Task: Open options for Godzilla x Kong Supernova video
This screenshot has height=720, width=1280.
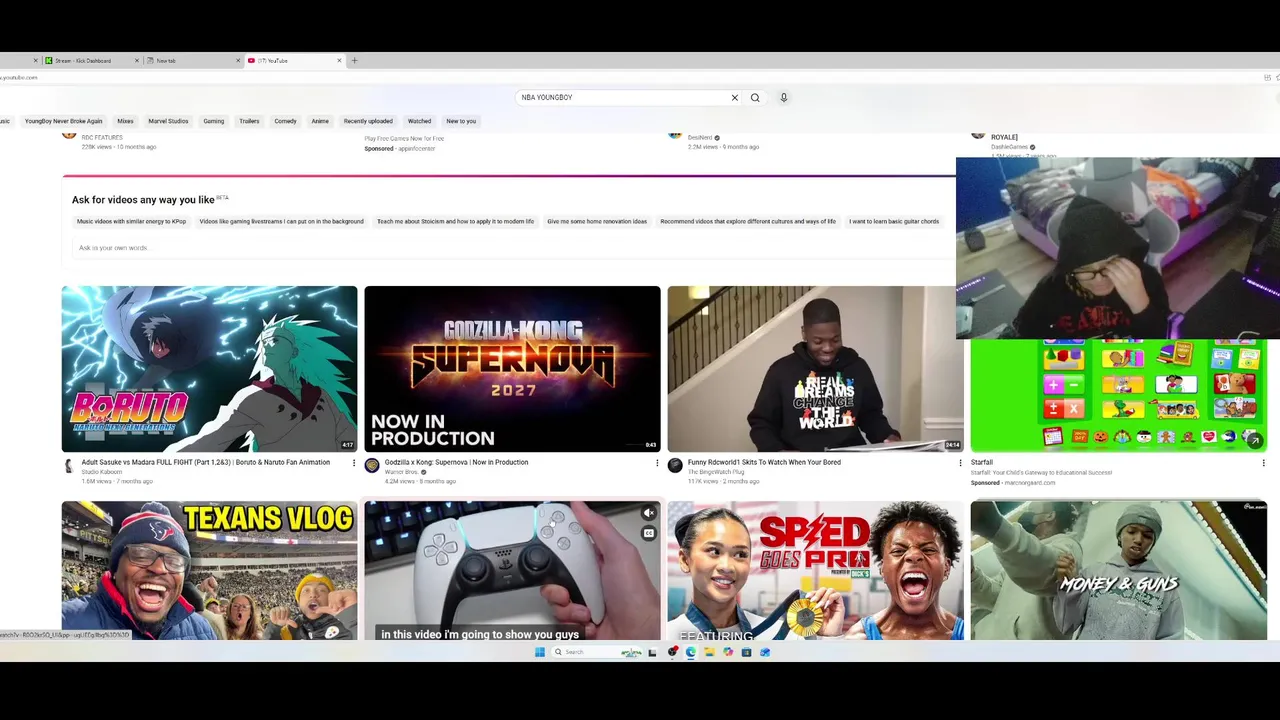Action: pyautogui.click(x=657, y=463)
